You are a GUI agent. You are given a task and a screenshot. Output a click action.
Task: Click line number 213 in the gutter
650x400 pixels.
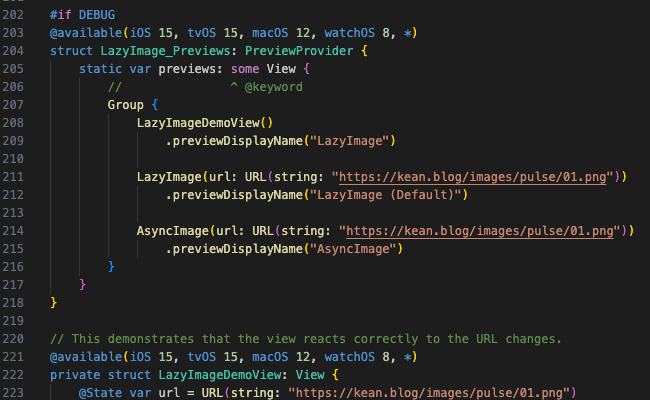(x=13, y=213)
